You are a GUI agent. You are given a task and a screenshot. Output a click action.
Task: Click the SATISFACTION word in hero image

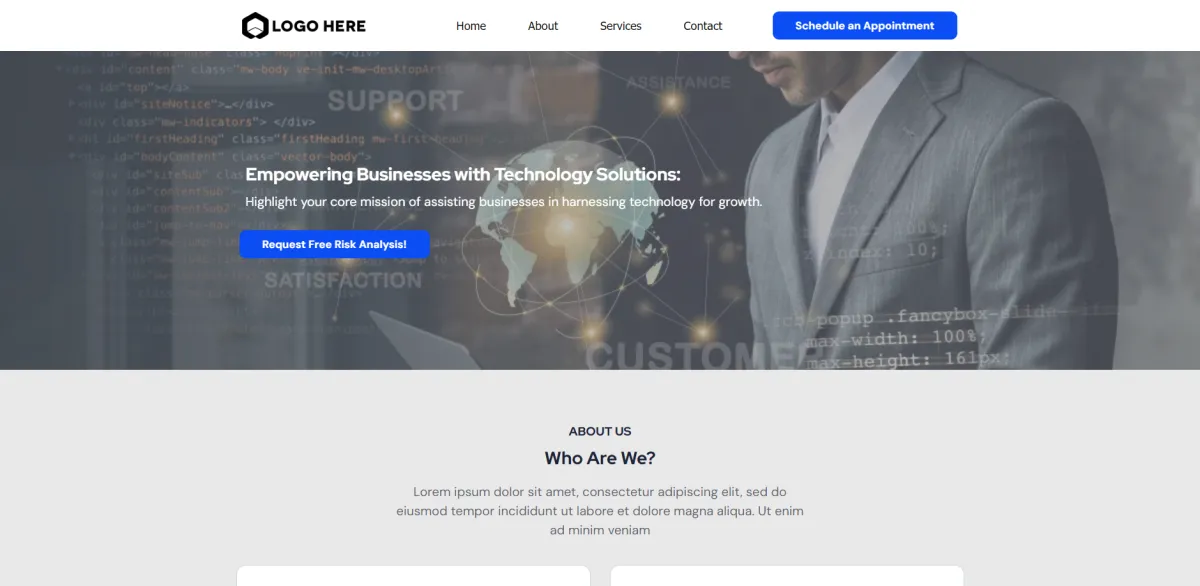[x=343, y=281]
